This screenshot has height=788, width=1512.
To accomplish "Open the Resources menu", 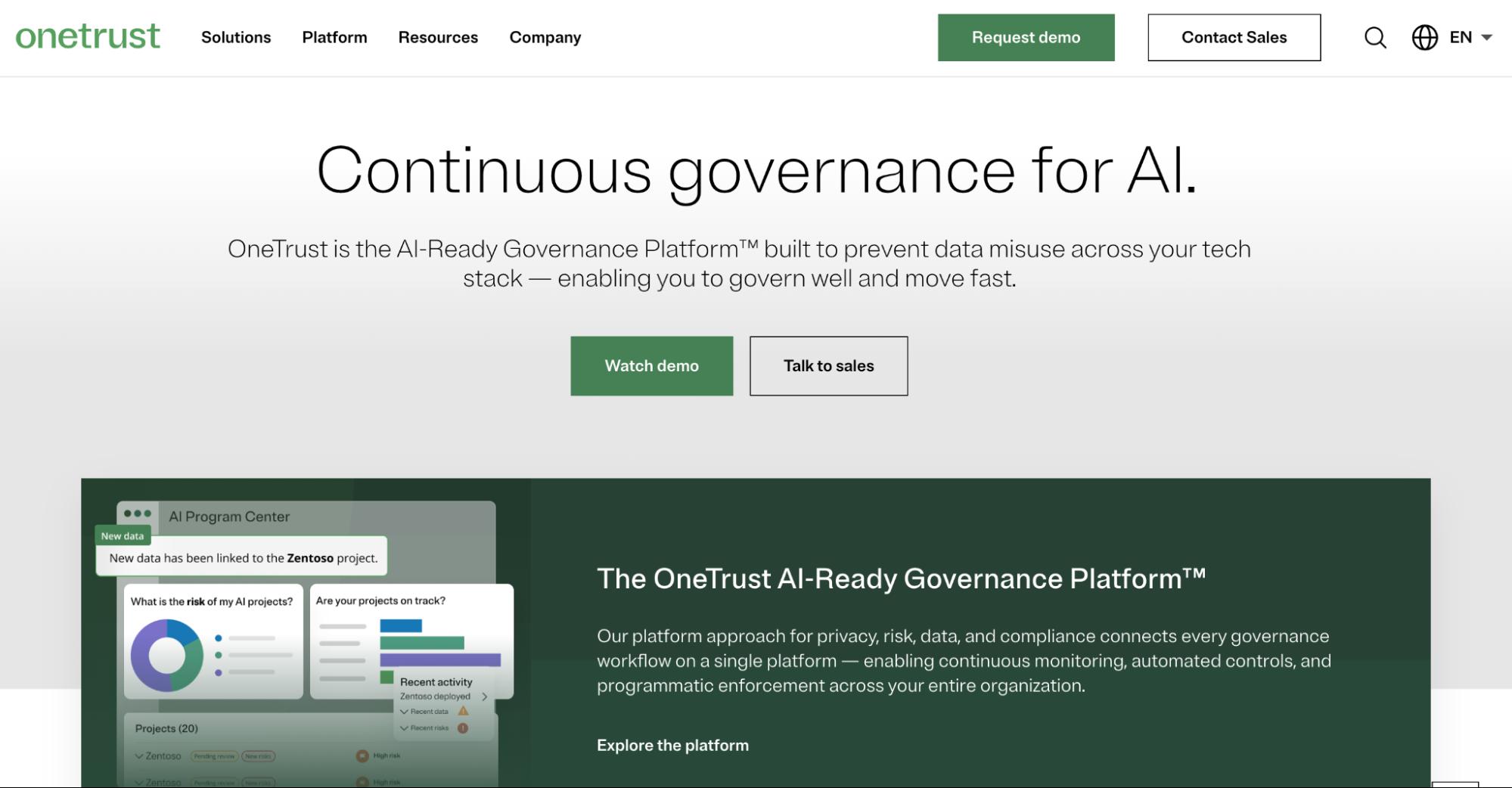I will point(438,37).
